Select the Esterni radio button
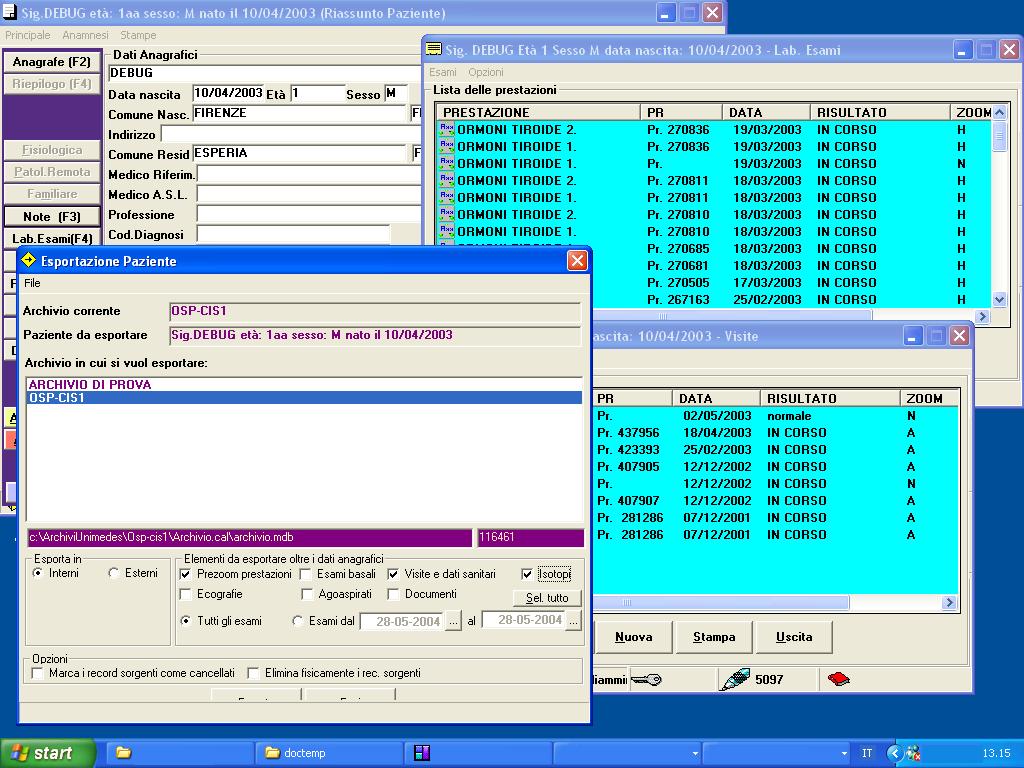 tap(114, 574)
